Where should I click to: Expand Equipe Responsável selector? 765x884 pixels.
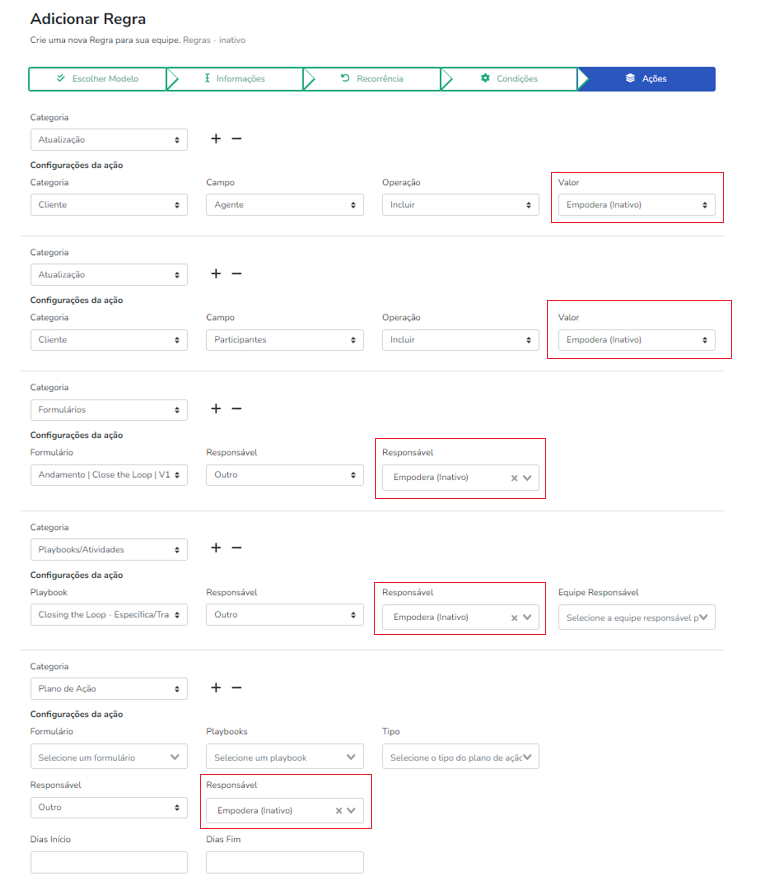coord(637,618)
